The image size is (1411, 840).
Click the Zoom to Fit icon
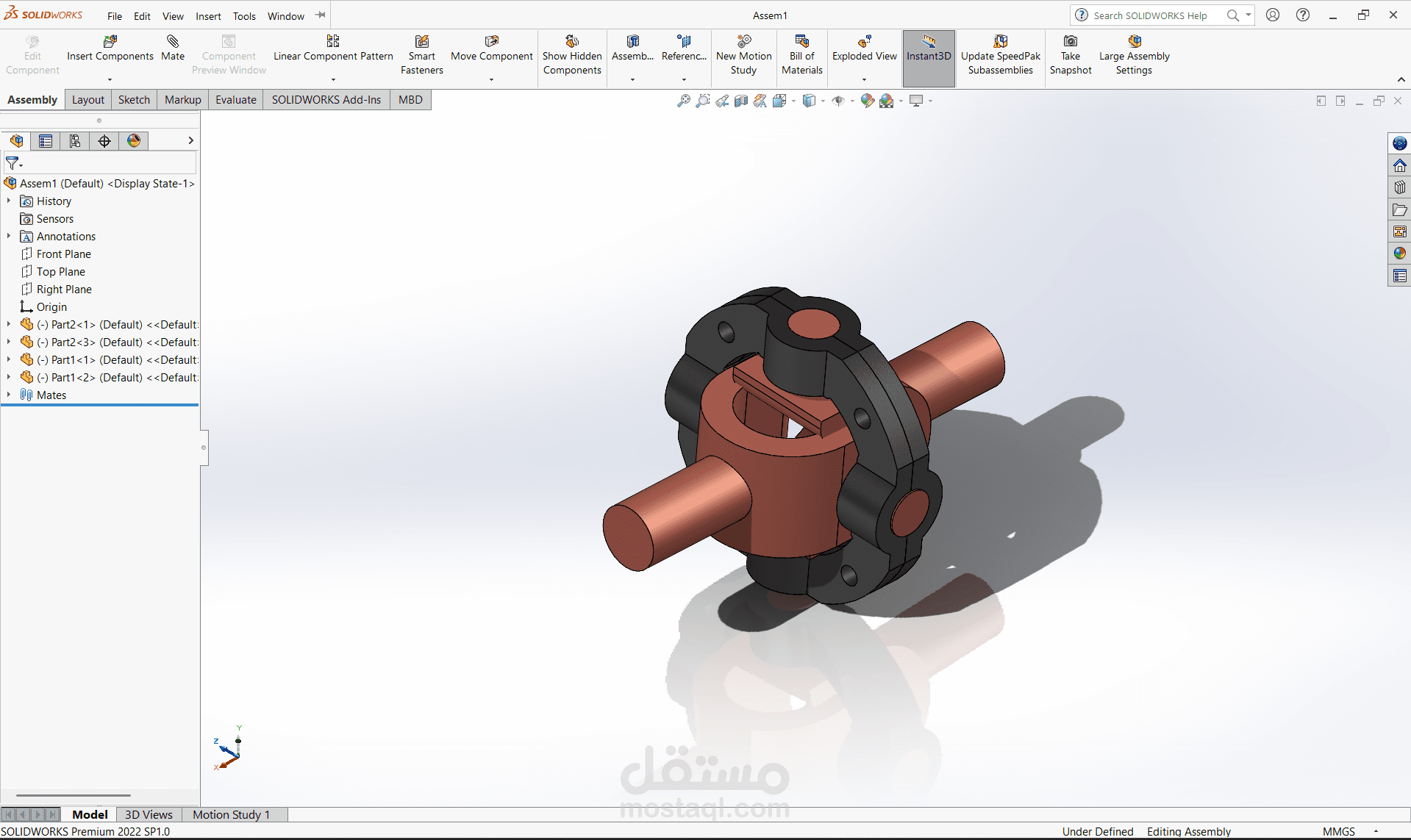684,101
